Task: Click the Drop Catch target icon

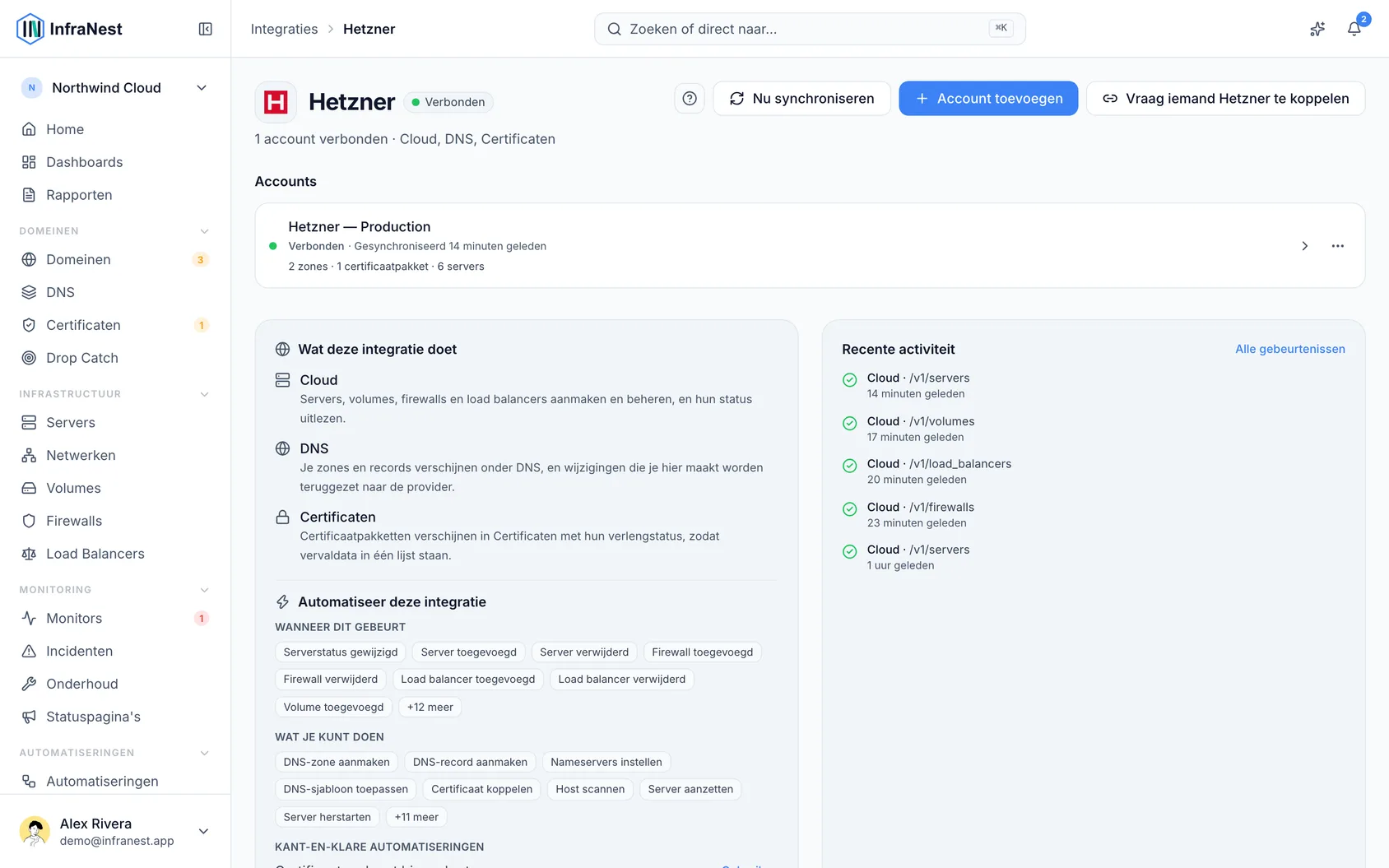Action: pyautogui.click(x=29, y=358)
